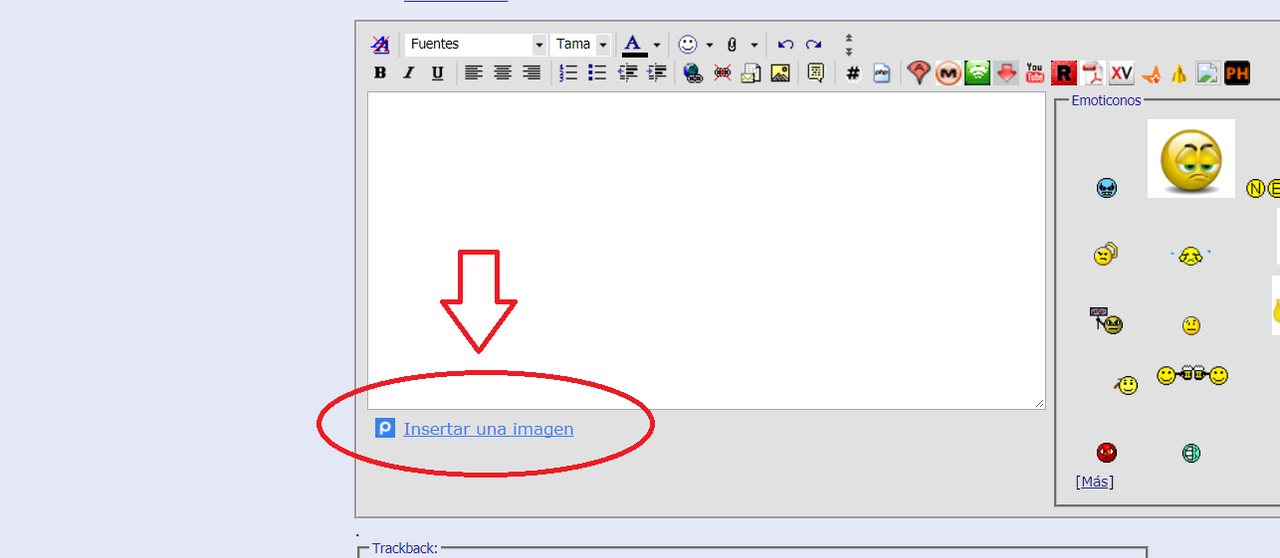Click the smiley insert icon in toolbar

coord(688,44)
